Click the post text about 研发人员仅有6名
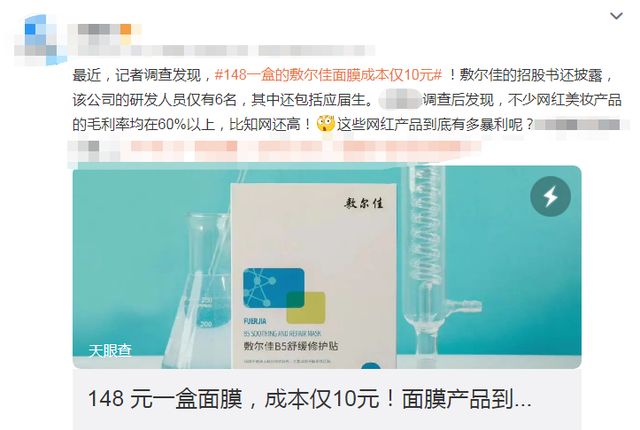Image resolution: width=640 pixels, height=430 pixels. coord(155,100)
